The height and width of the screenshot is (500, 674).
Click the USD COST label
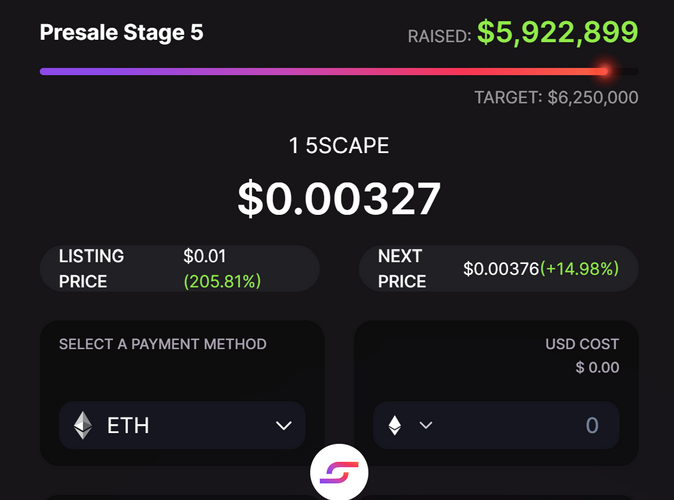(582, 344)
